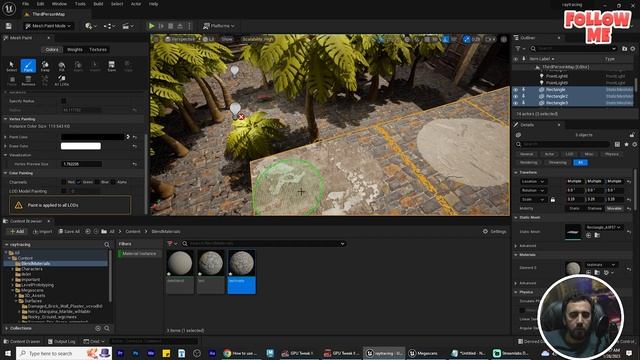
Task: Open the Platforms dropdown
Action: (x=219, y=26)
